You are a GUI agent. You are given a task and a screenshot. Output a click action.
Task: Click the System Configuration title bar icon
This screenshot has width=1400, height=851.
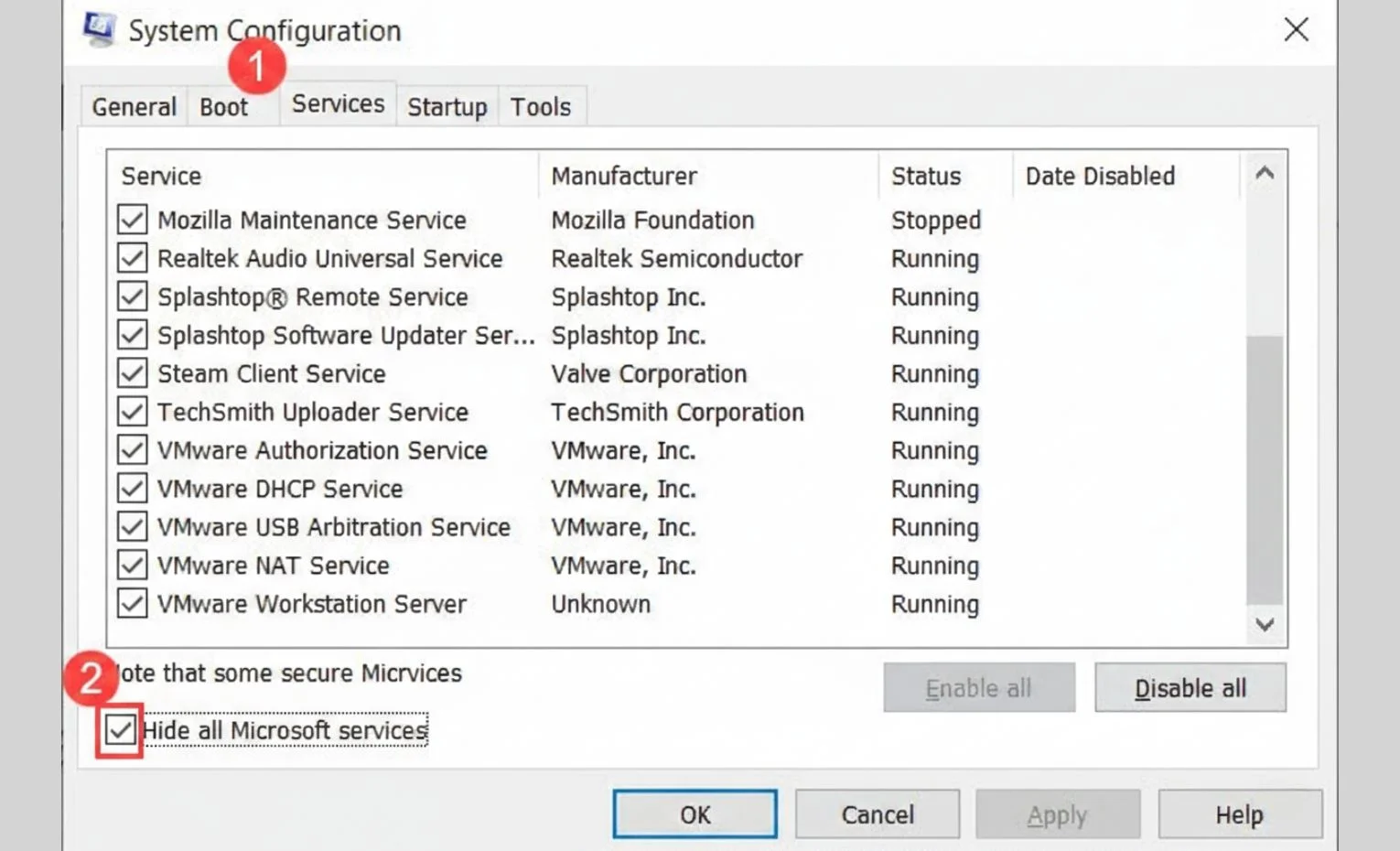click(99, 30)
